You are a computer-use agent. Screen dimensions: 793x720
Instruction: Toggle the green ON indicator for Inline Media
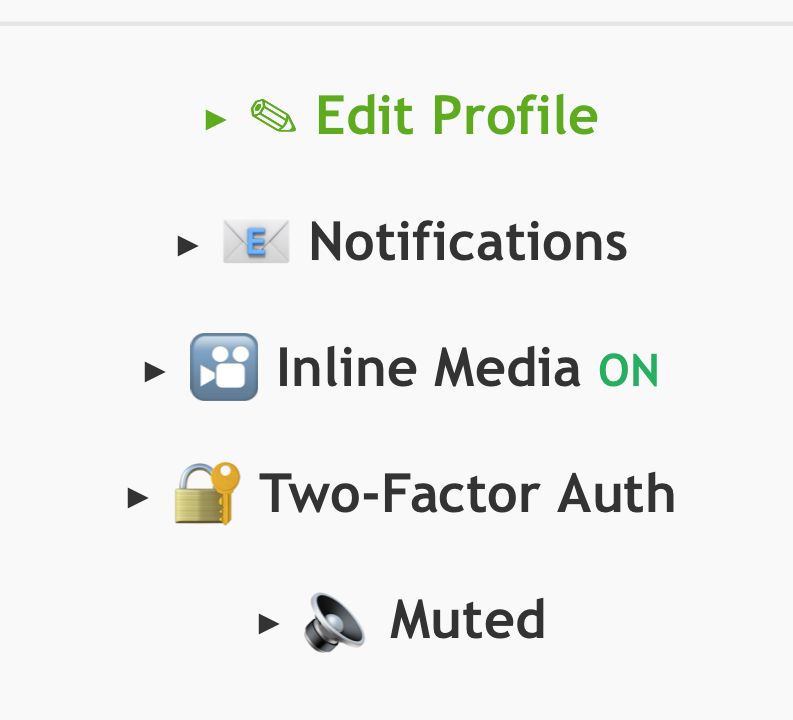[628, 371]
